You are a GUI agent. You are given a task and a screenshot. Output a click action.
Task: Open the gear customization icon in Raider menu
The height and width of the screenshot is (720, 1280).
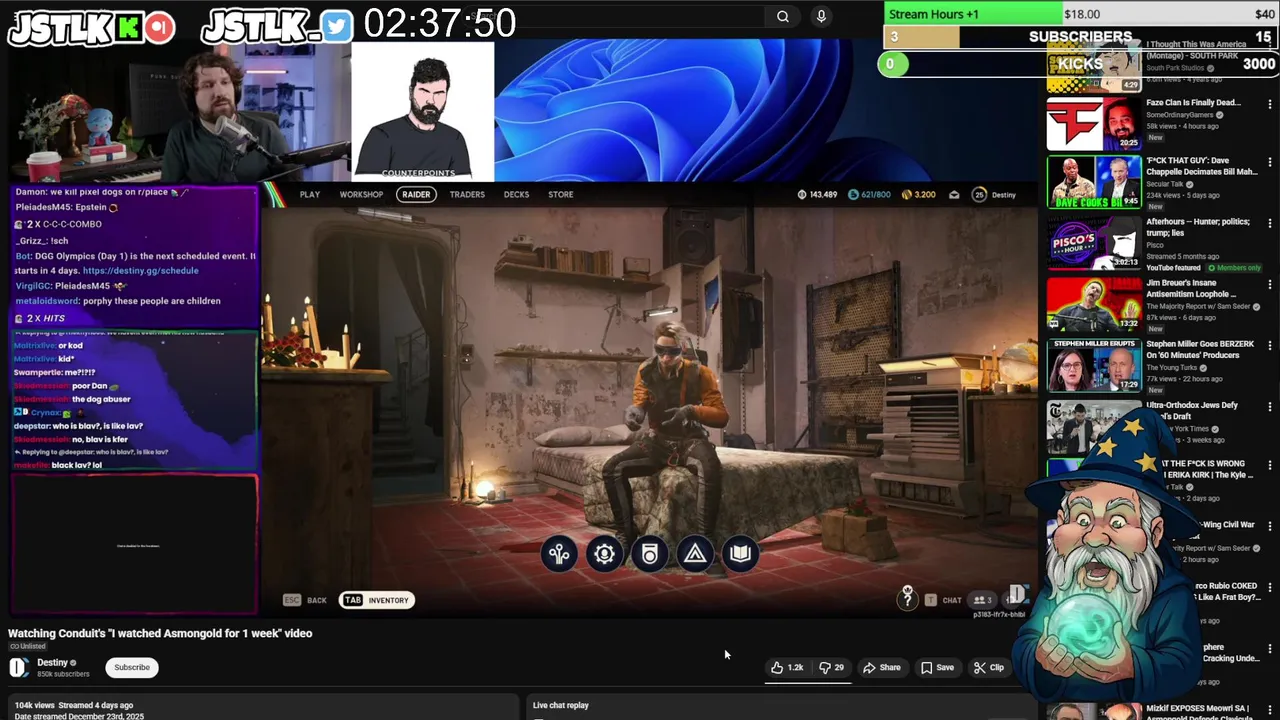coord(604,554)
